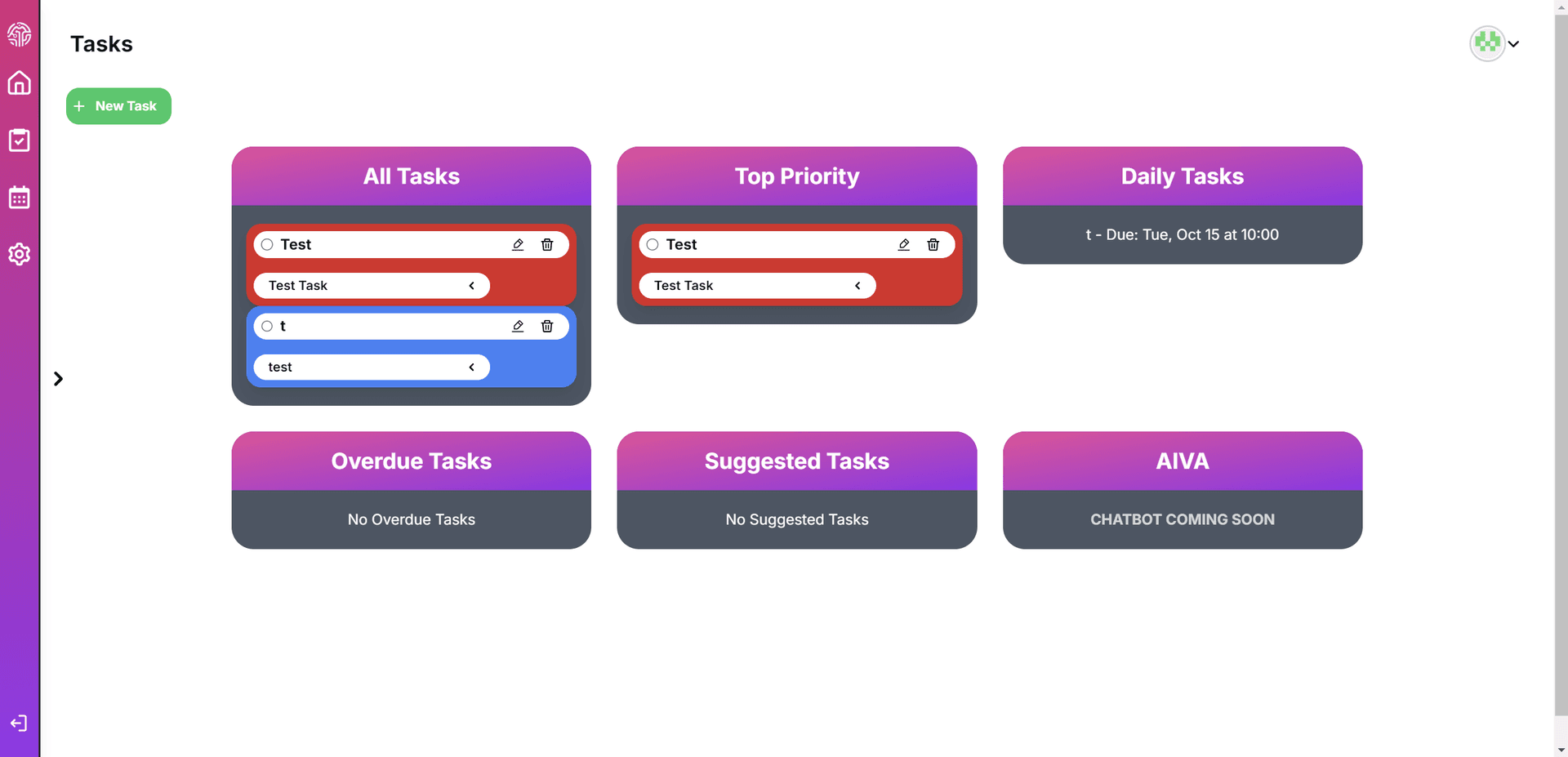This screenshot has height=757, width=1568.
Task: Delete the Test task in Top Priority
Action: point(933,244)
